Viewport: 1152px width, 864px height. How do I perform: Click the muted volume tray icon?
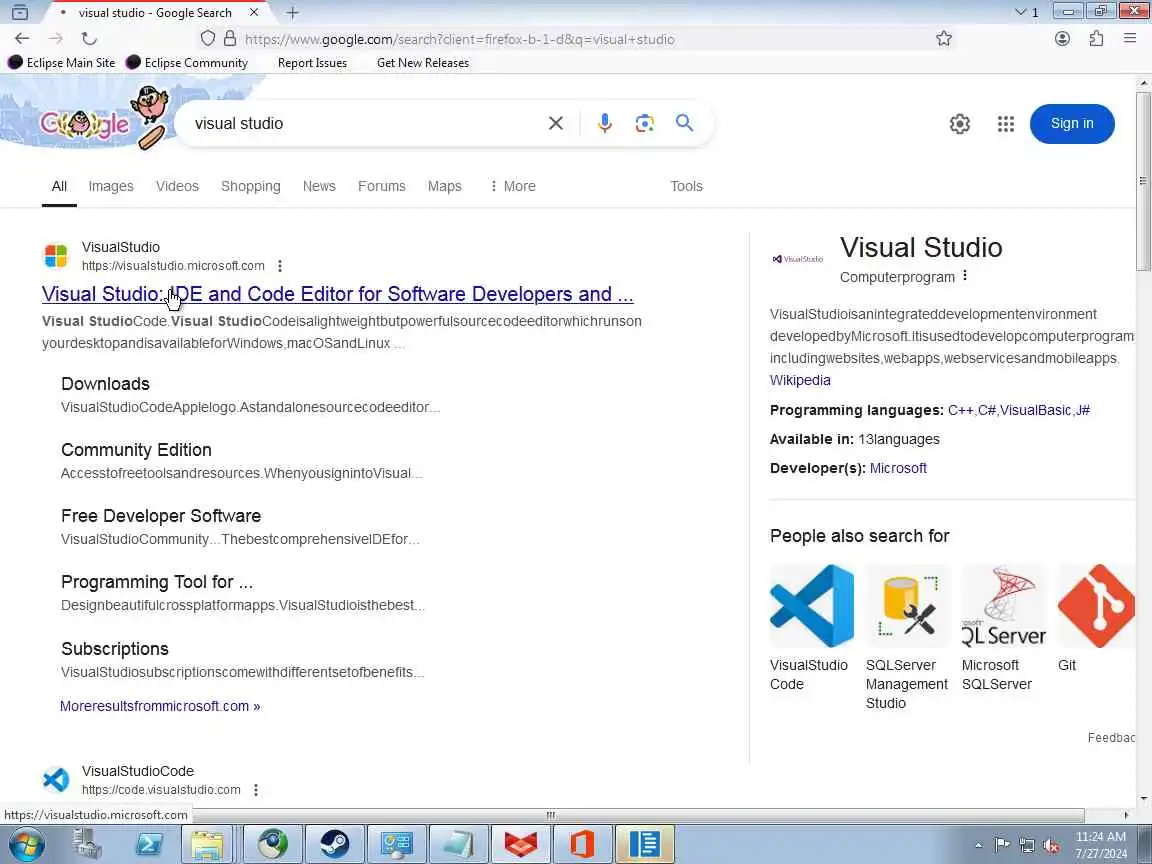tap(1051, 846)
